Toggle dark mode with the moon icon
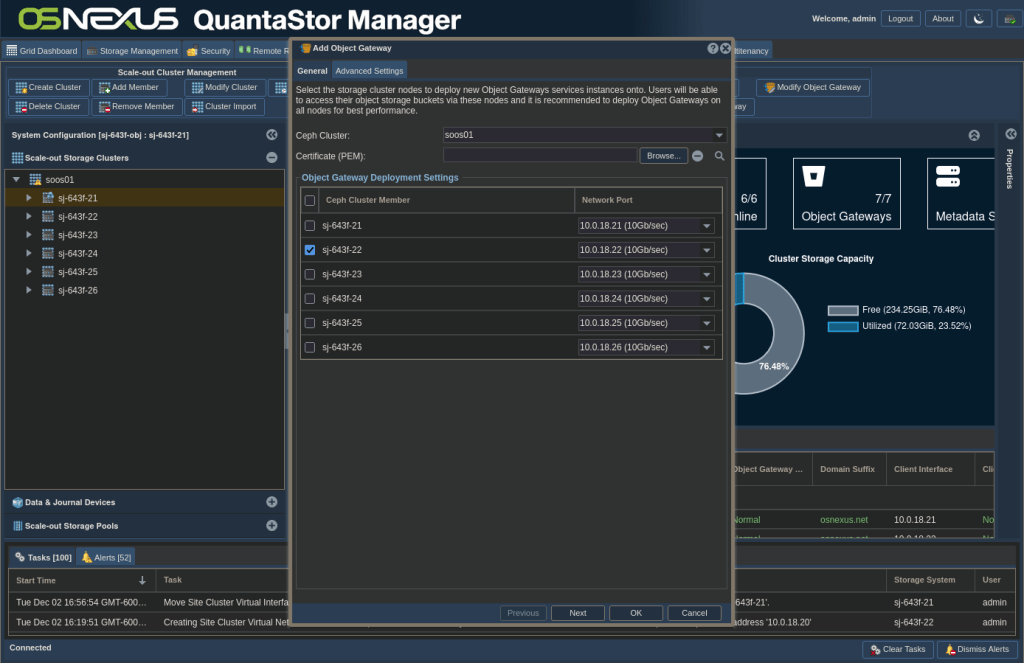Image resolution: width=1024 pixels, height=663 pixels. pyautogui.click(x=979, y=19)
